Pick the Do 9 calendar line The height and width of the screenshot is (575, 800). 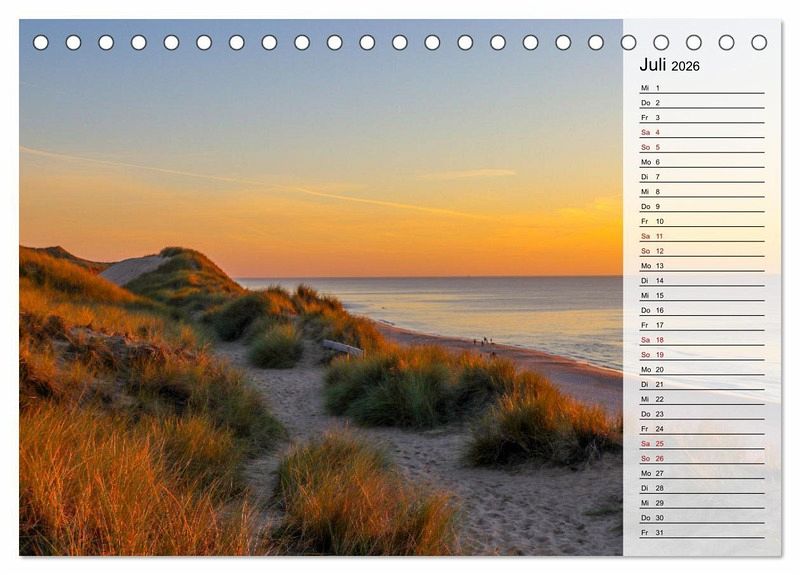coord(701,206)
